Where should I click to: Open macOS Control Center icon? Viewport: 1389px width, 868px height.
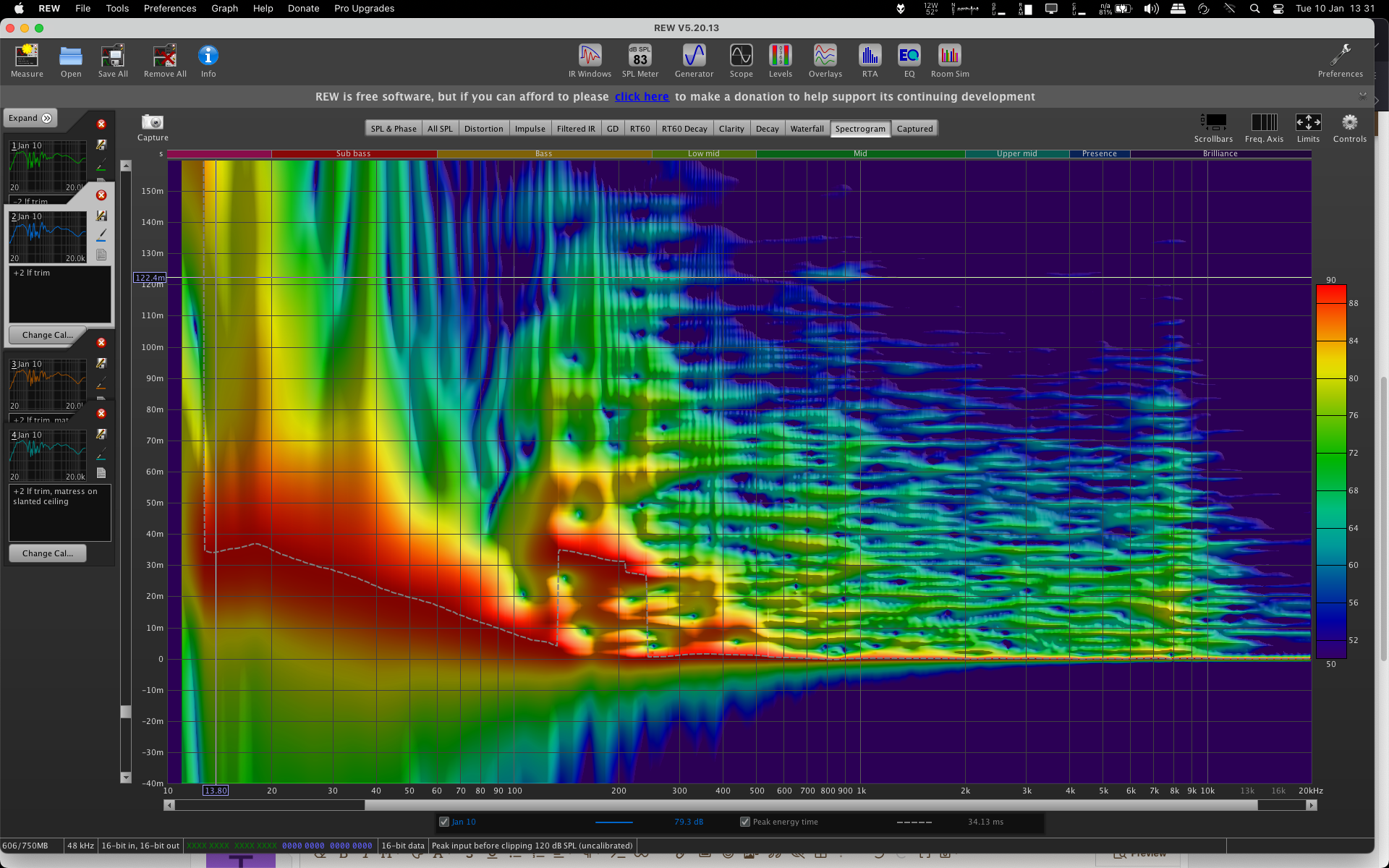click(1278, 9)
